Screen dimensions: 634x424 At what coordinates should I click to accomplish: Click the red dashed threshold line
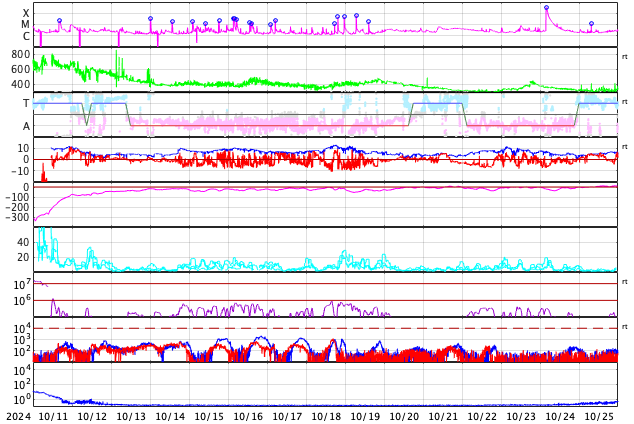300,328
